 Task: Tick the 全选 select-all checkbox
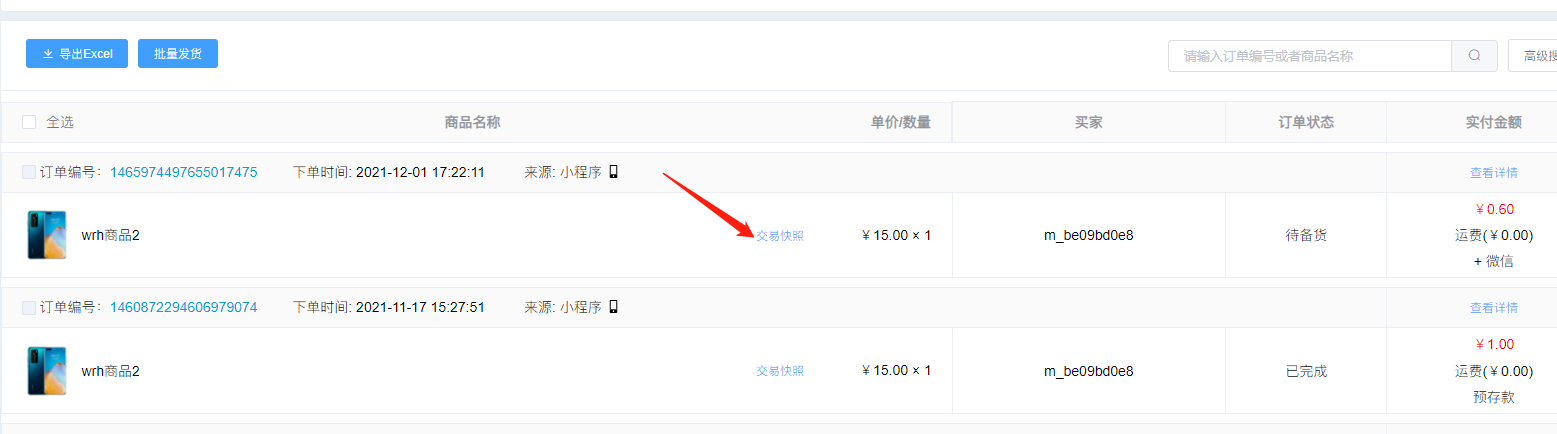[x=29, y=122]
